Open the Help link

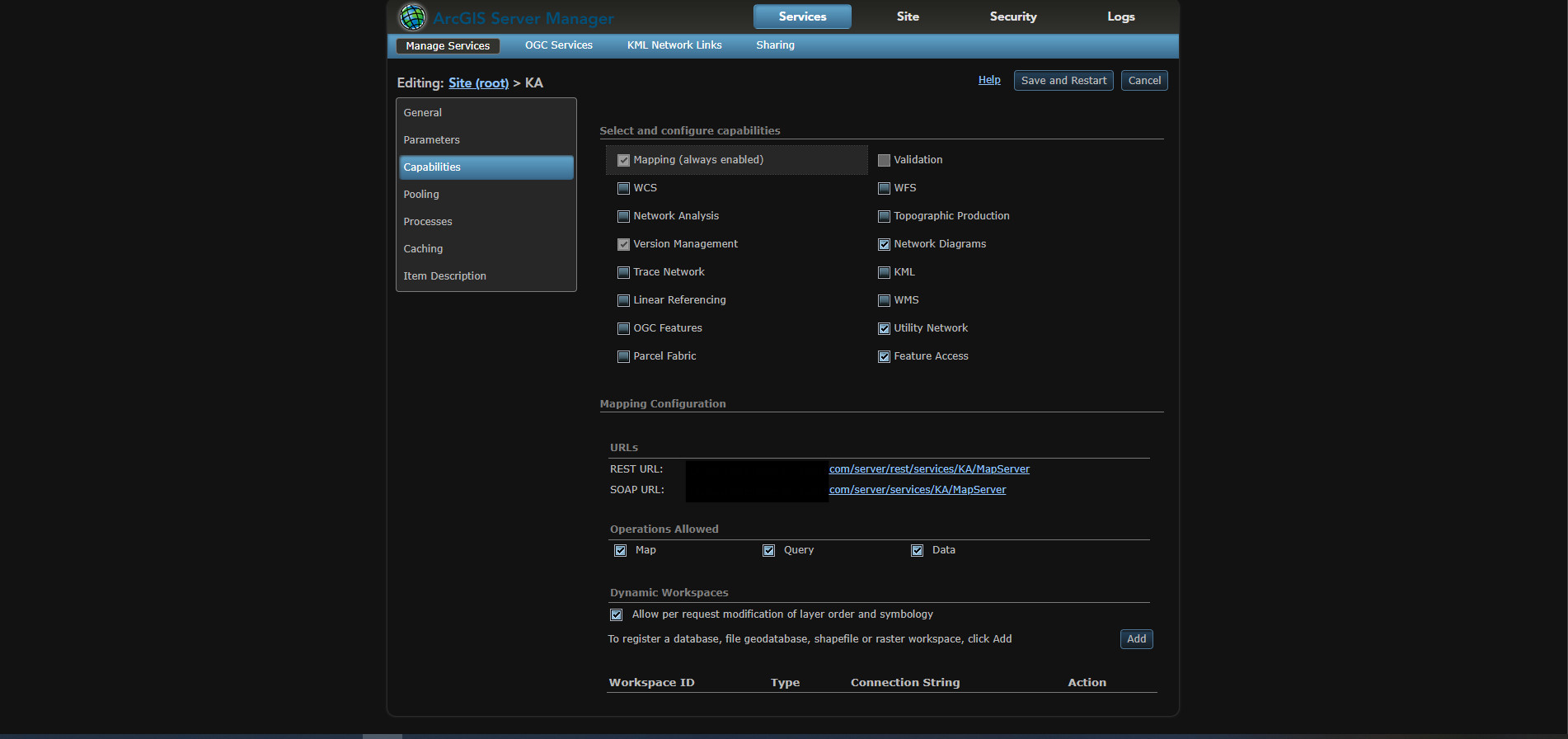coord(989,80)
